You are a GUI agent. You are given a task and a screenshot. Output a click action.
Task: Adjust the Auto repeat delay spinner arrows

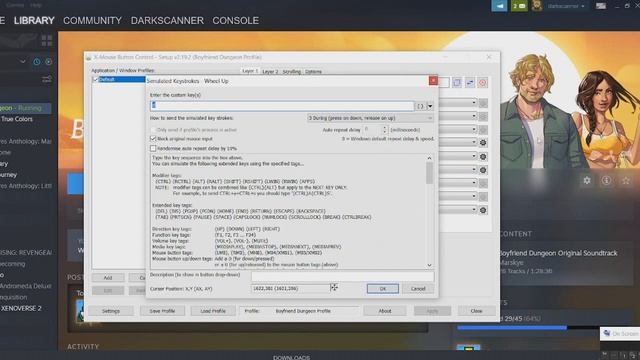(x=384, y=130)
